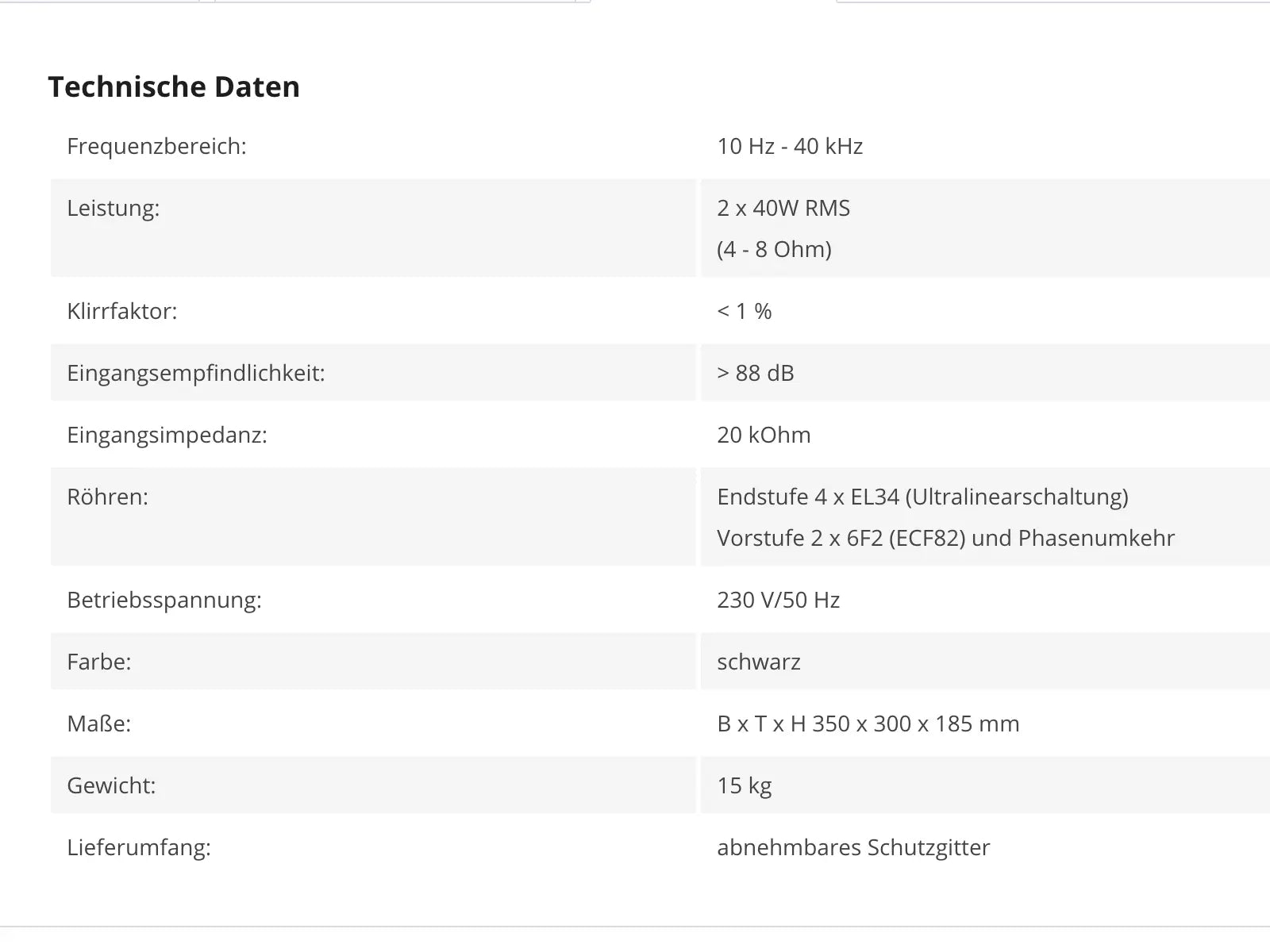Image resolution: width=1270 pixels, height=952 pixels.
Task: Click the B x T x H dimensions value
Action: point(868,724)
